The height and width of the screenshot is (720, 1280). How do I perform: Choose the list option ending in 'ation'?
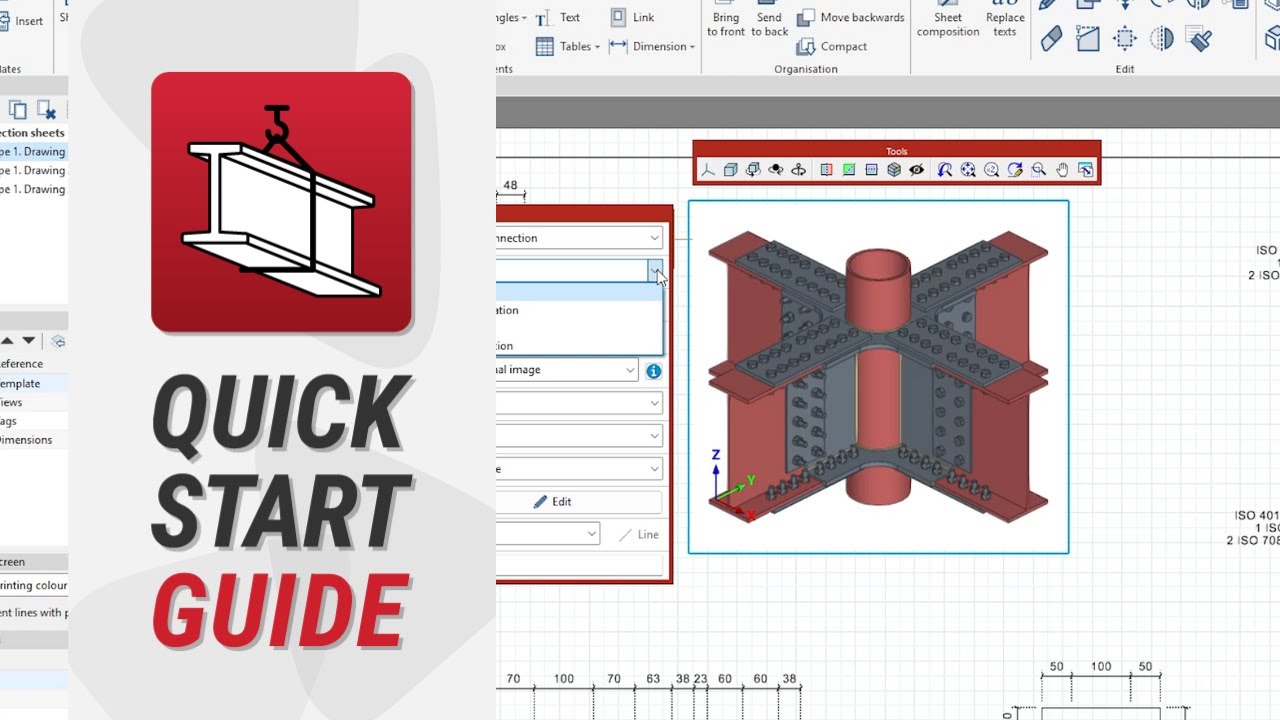point(578,310)
